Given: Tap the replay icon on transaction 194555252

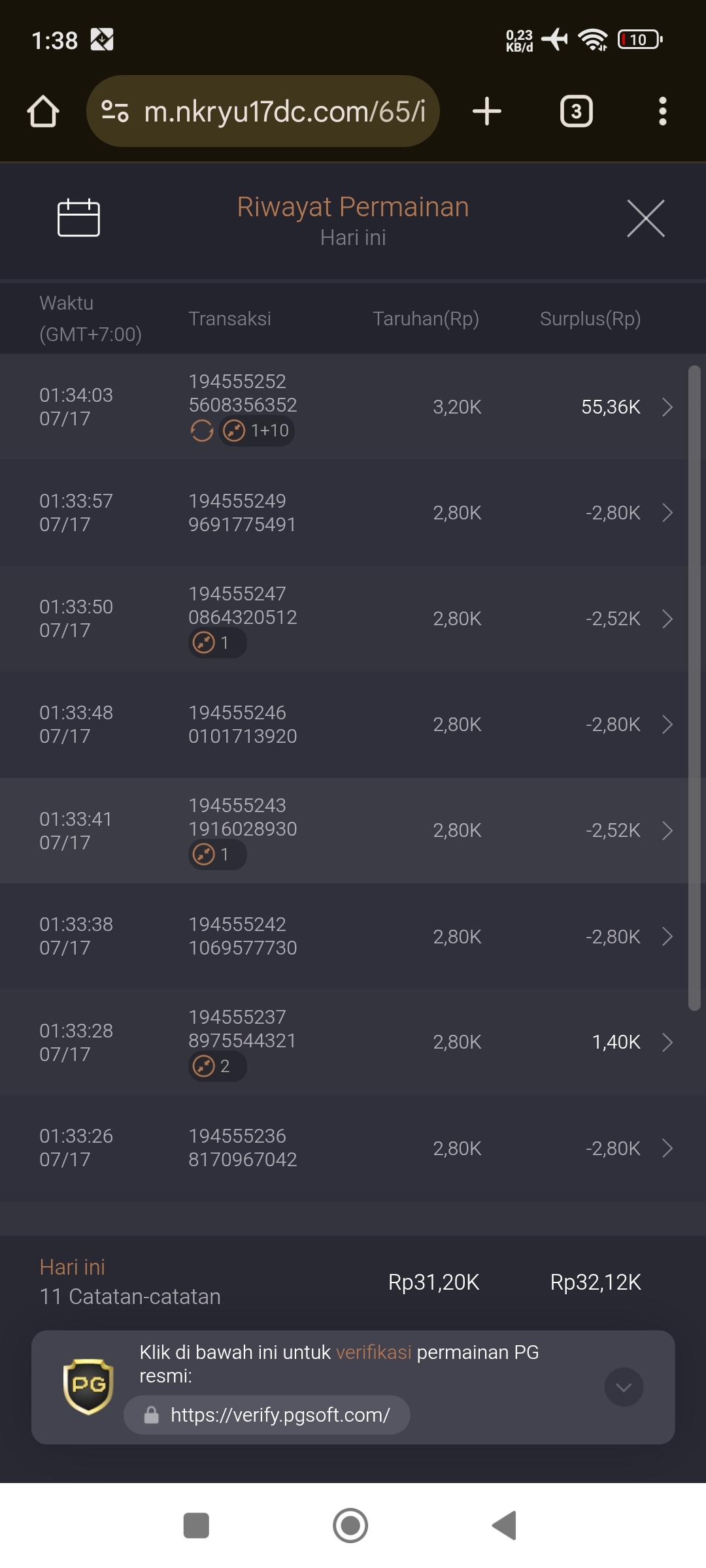Looking at the screenshot, I should [201, 431].
